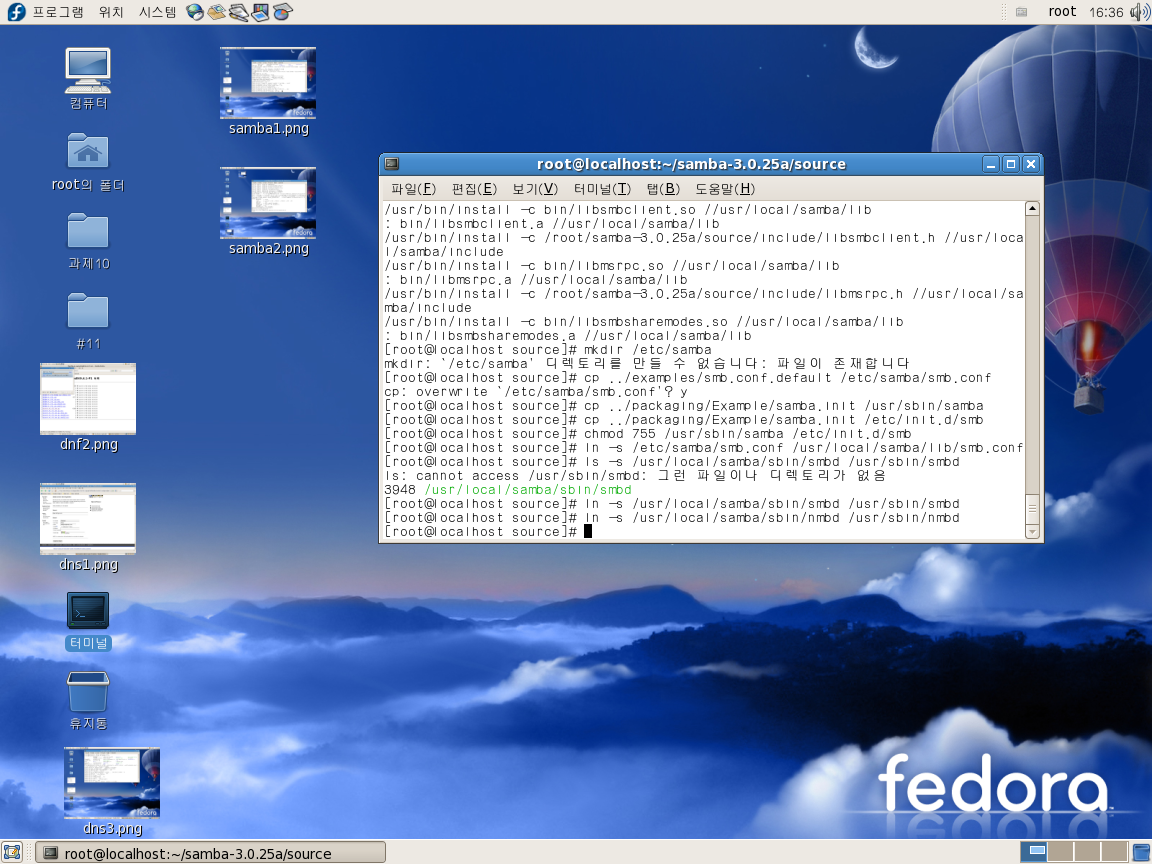Expand the 시스템 menu in top panel
The height and width of the screenshot is (864, 1152).
157,12
